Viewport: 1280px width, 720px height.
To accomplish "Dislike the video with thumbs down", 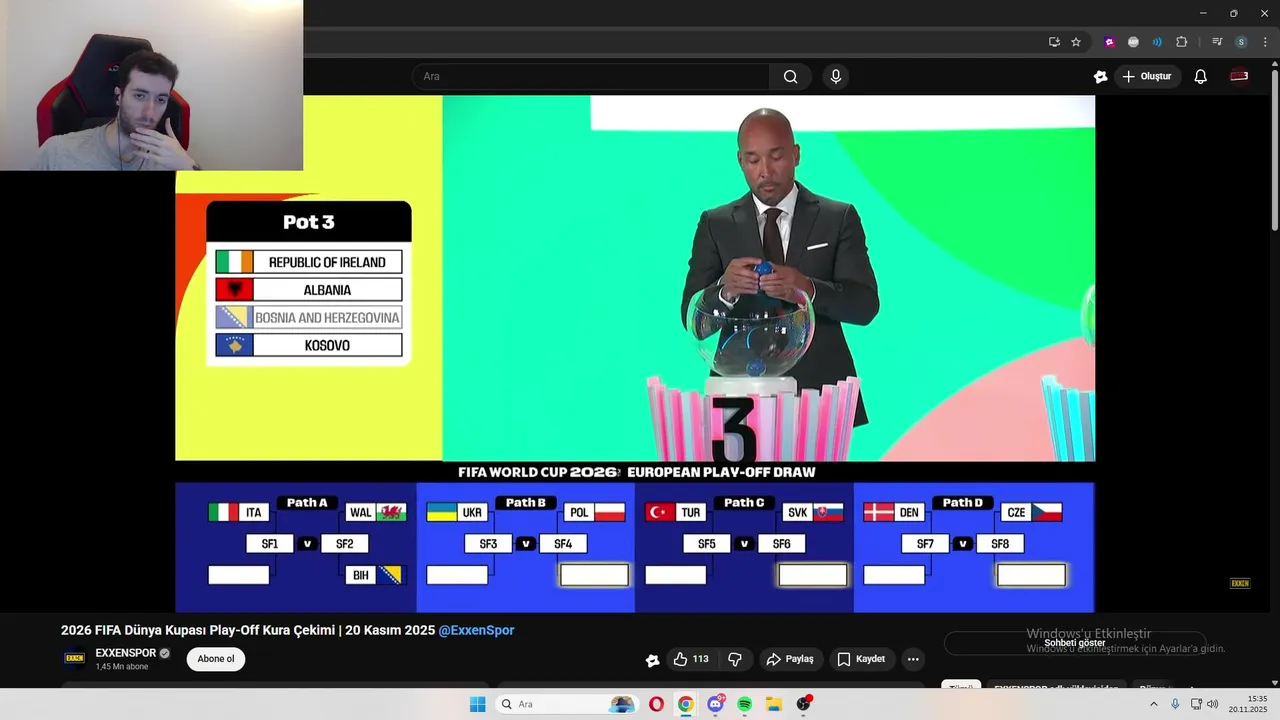I will [x=735, y=659].
